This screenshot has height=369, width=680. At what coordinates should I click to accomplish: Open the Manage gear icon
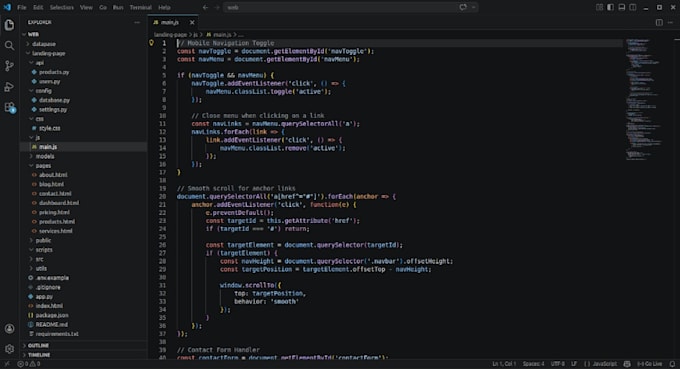point(9,349)
